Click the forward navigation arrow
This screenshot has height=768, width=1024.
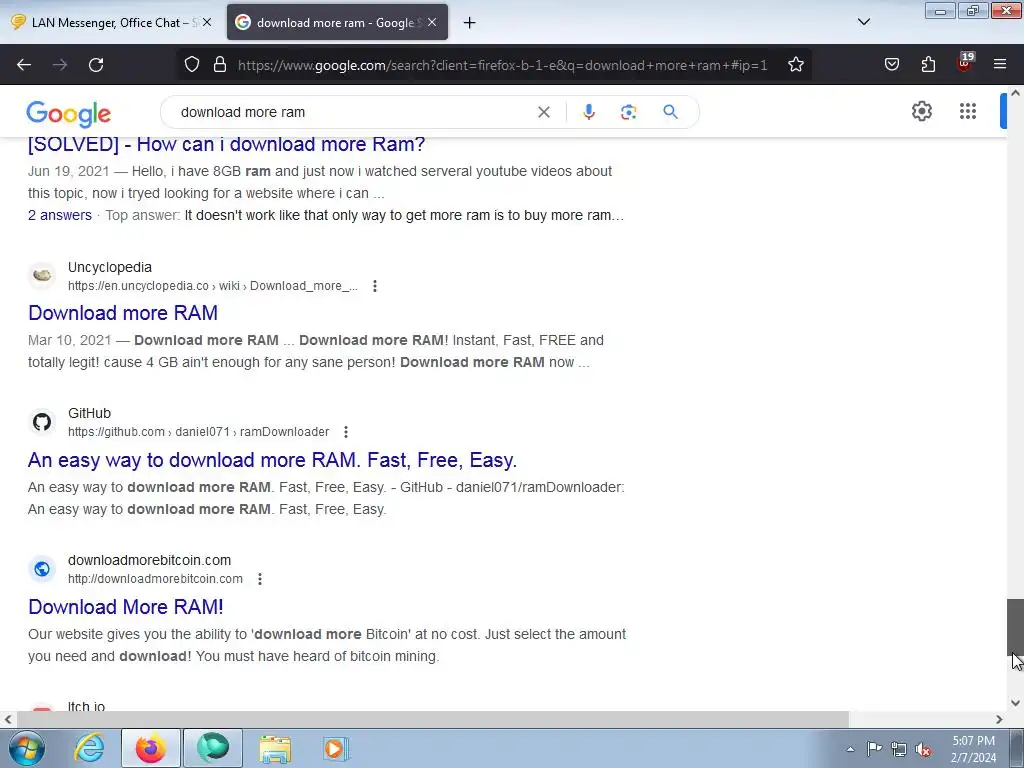[x=60, y=65]
